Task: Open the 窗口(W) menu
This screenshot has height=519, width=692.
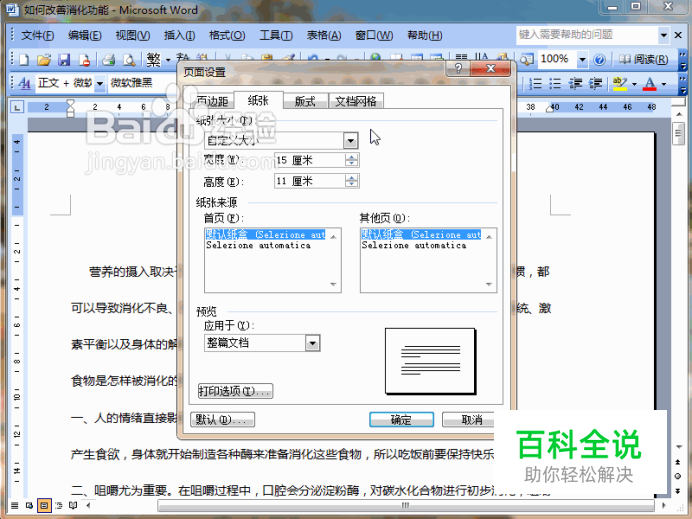Action: [x=374, y=35]
